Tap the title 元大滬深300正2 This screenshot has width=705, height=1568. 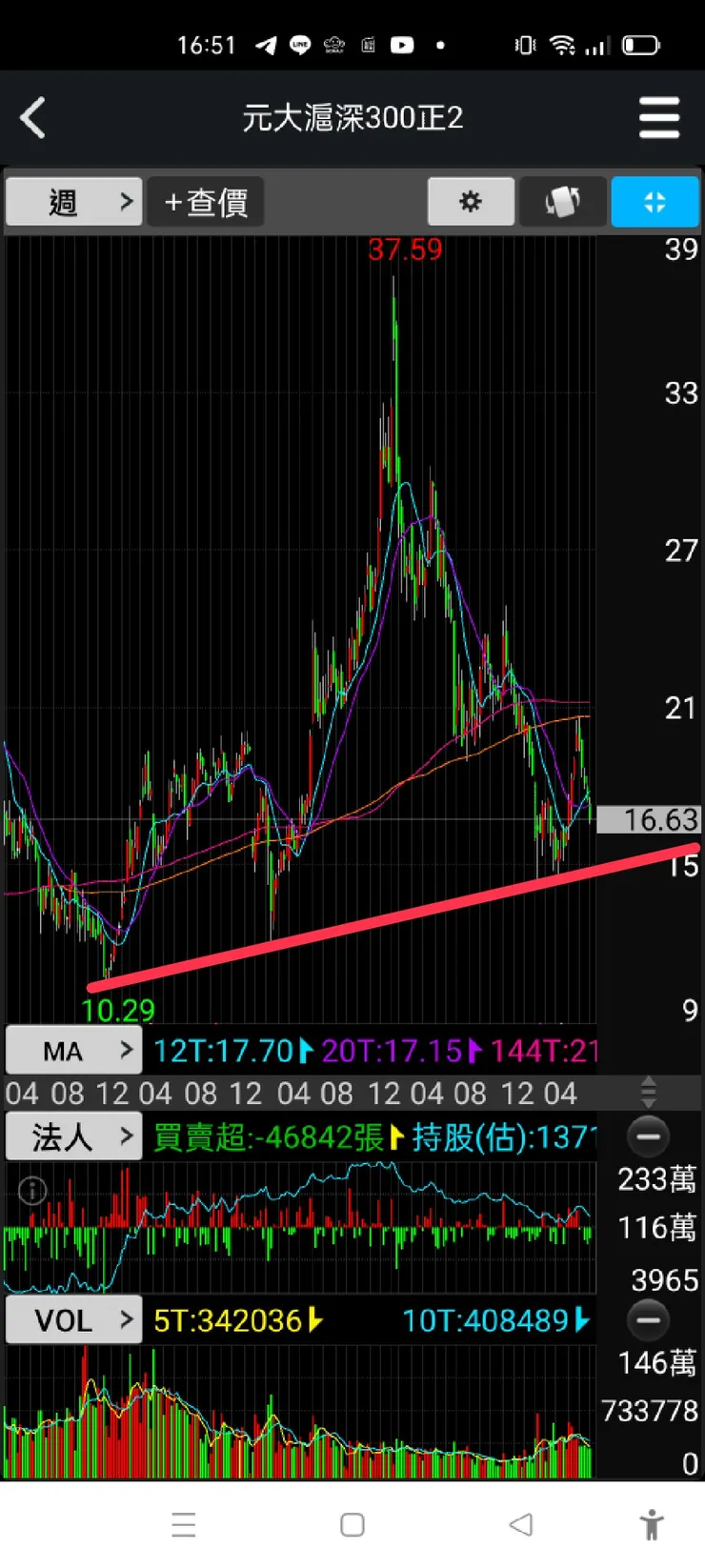pos(352,118)
